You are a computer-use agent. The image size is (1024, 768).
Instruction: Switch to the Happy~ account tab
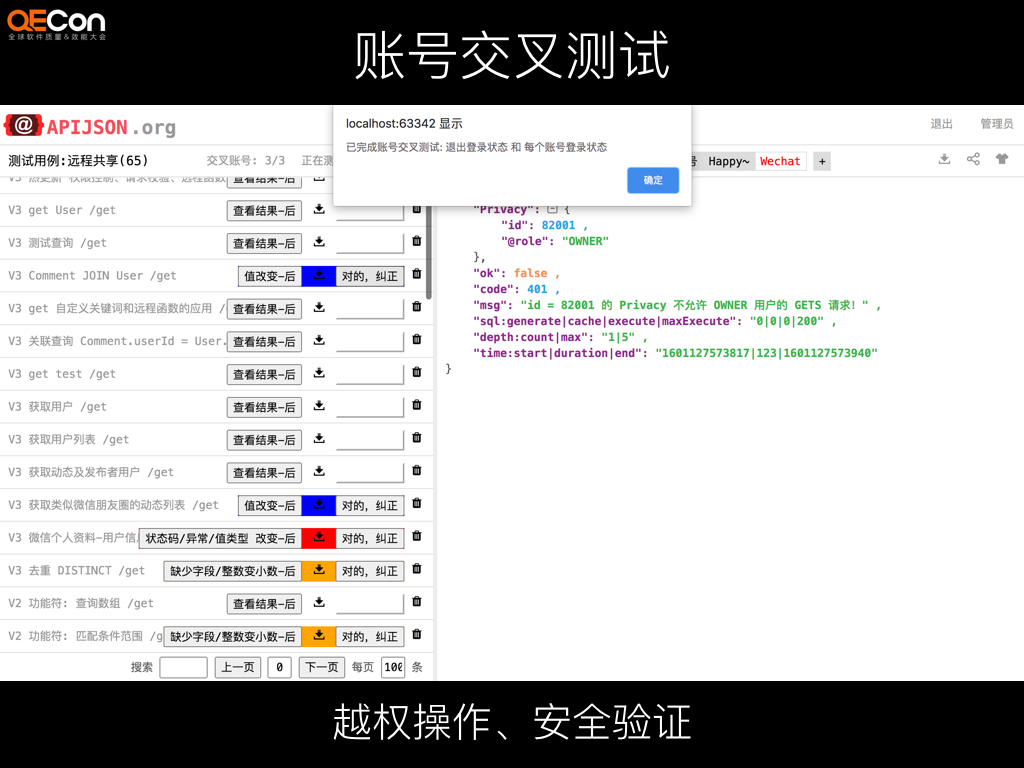click(x=728, y=161)
